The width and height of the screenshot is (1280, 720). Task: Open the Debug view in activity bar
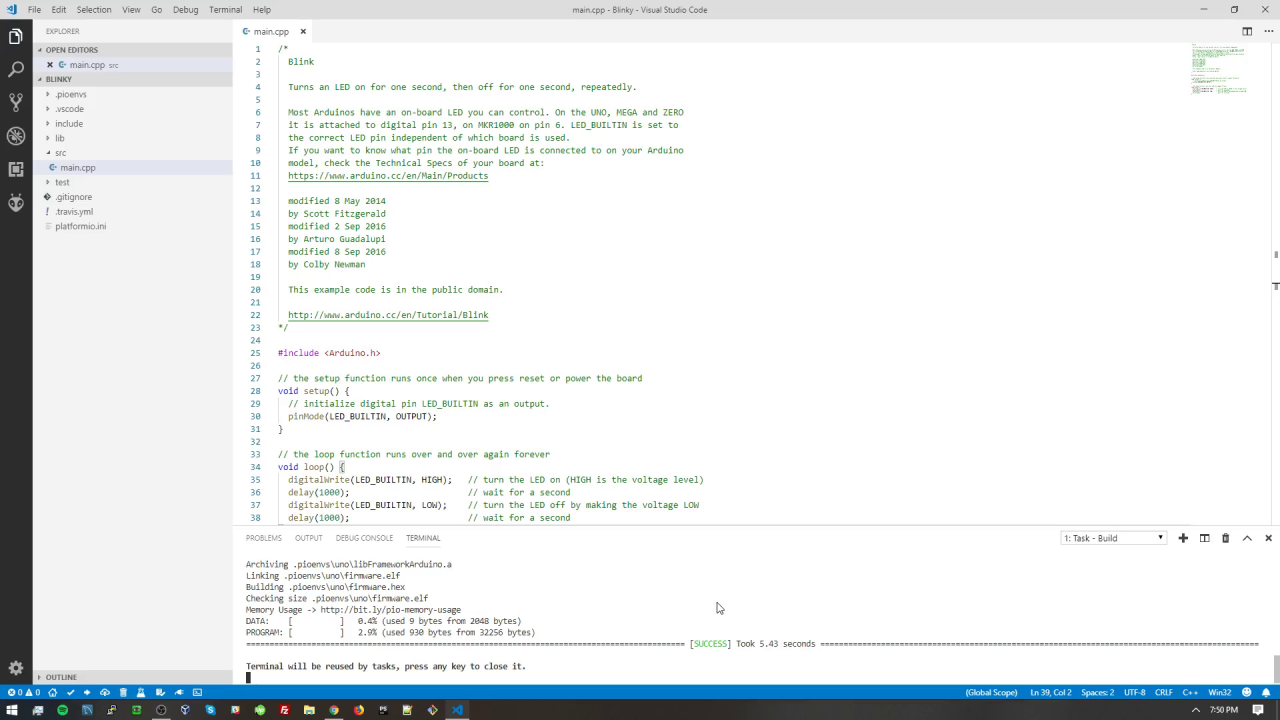point(16,136)
